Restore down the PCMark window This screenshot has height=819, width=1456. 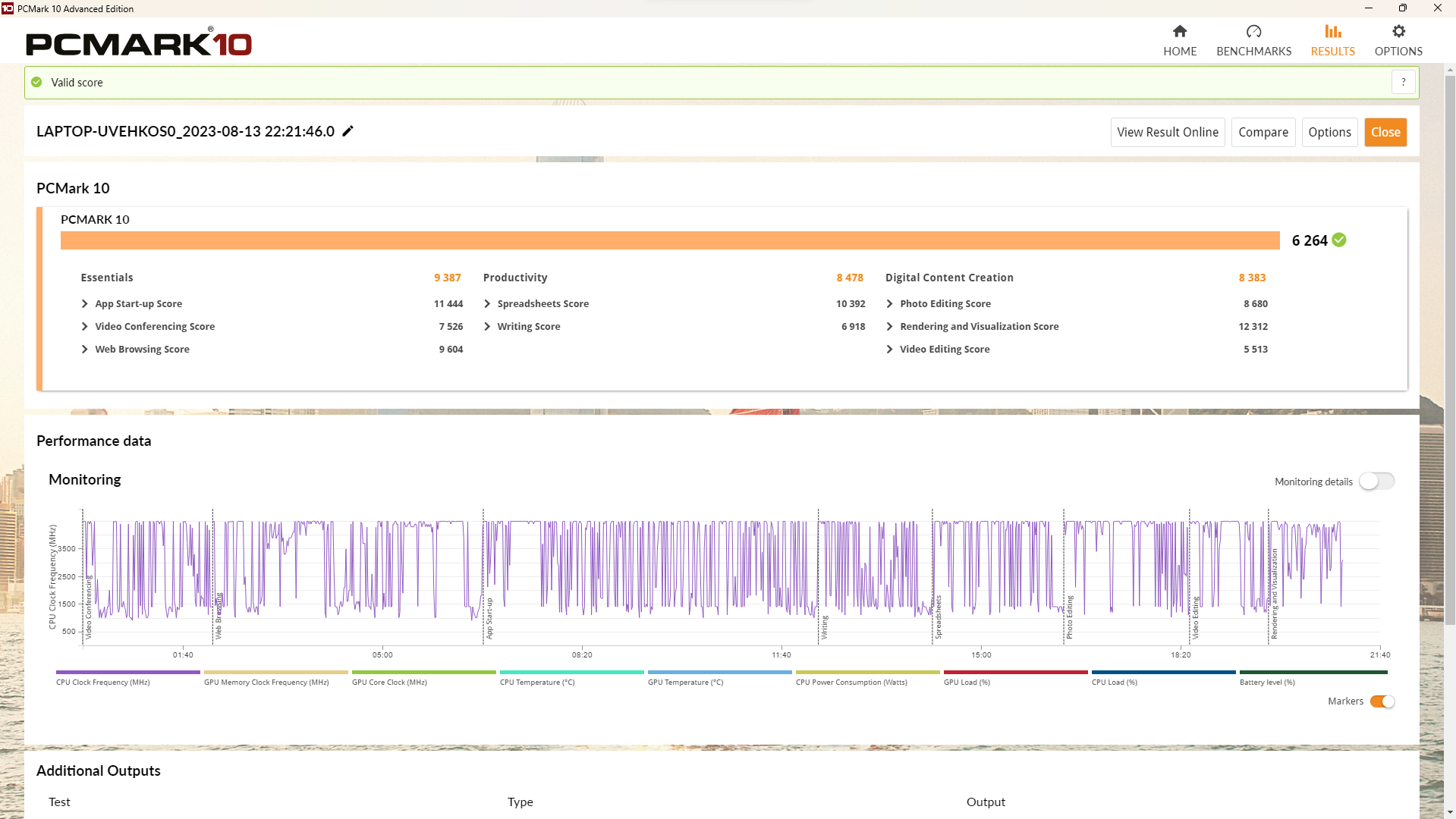pos(1403,8)
